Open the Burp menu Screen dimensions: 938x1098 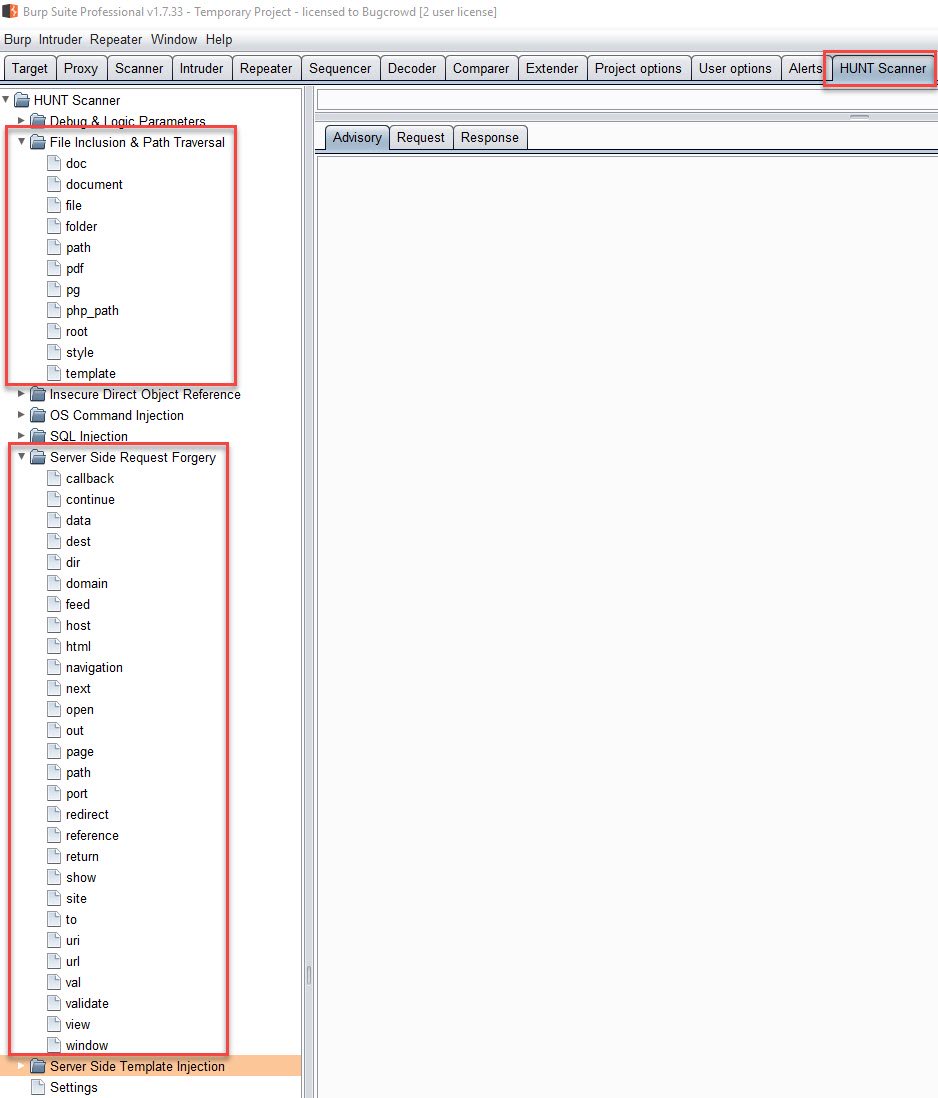tap(18, 39)
